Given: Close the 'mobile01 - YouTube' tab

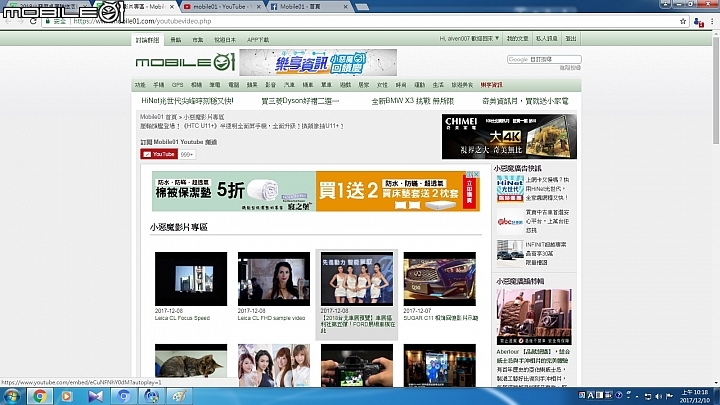Looking at the screenshot, I should (259, 7).
